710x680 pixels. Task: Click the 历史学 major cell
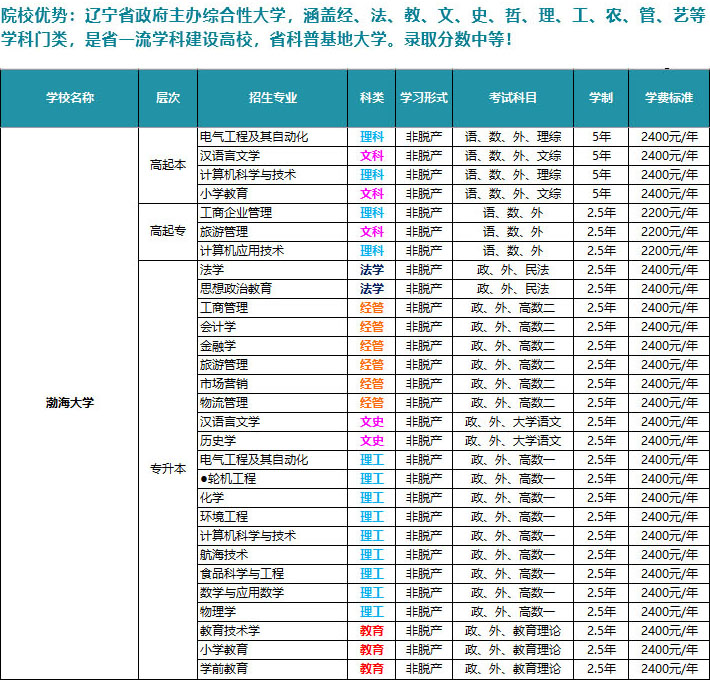click(x=273, y=441)
